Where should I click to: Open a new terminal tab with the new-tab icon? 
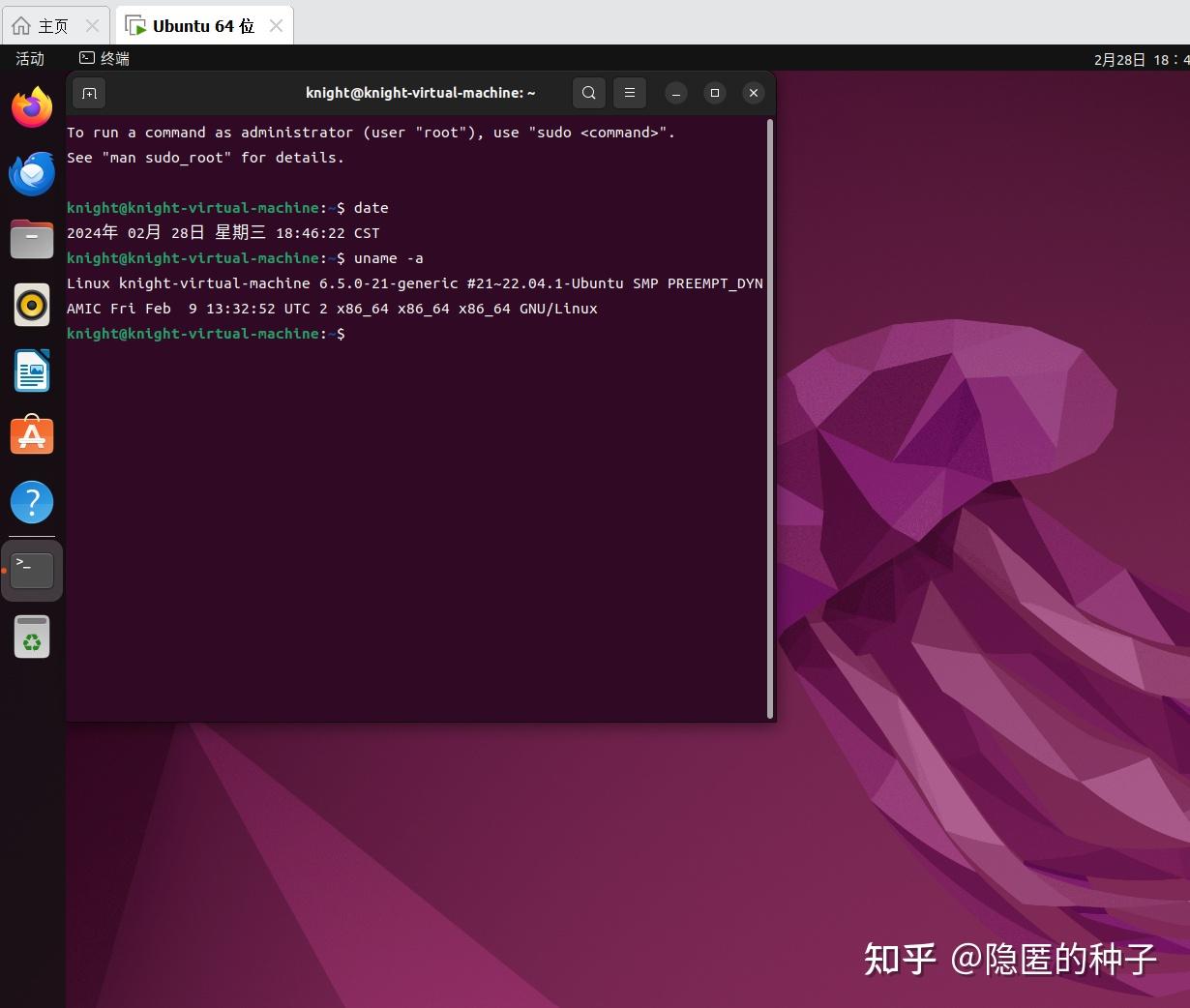click(89, 93)
